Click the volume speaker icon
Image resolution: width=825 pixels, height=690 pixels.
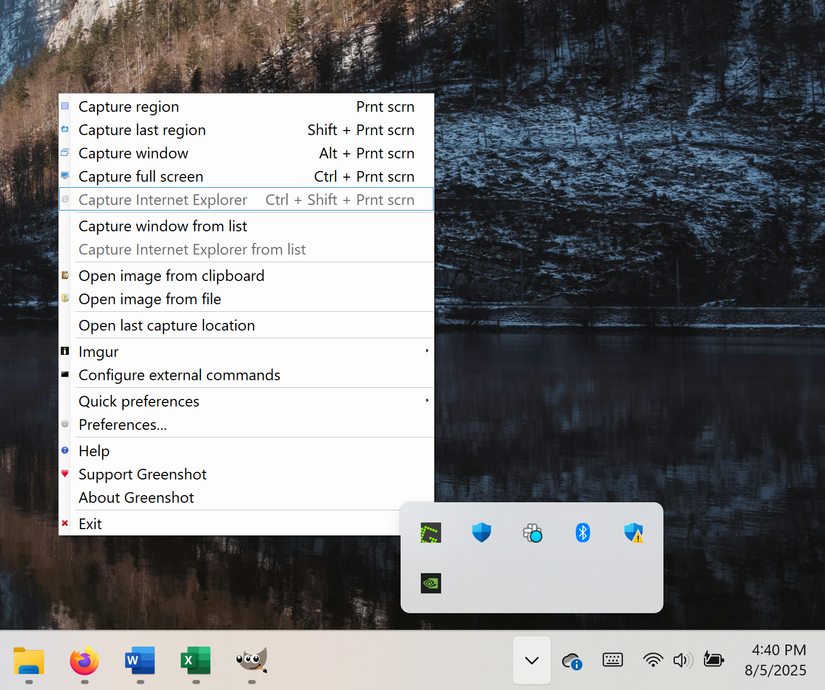683,660
